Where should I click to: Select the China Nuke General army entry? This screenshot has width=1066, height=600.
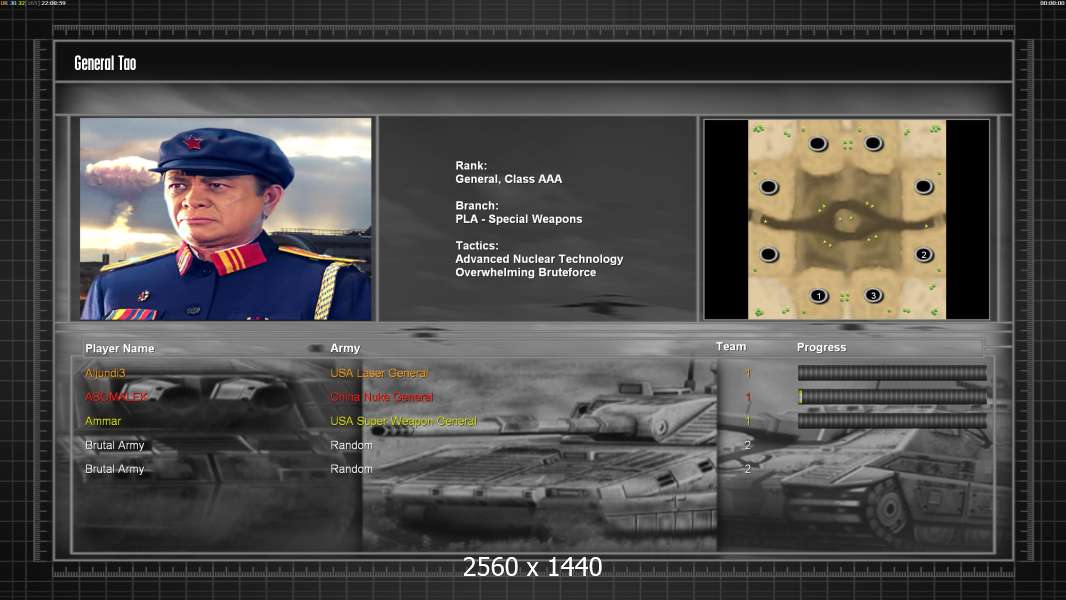(381, 397)
